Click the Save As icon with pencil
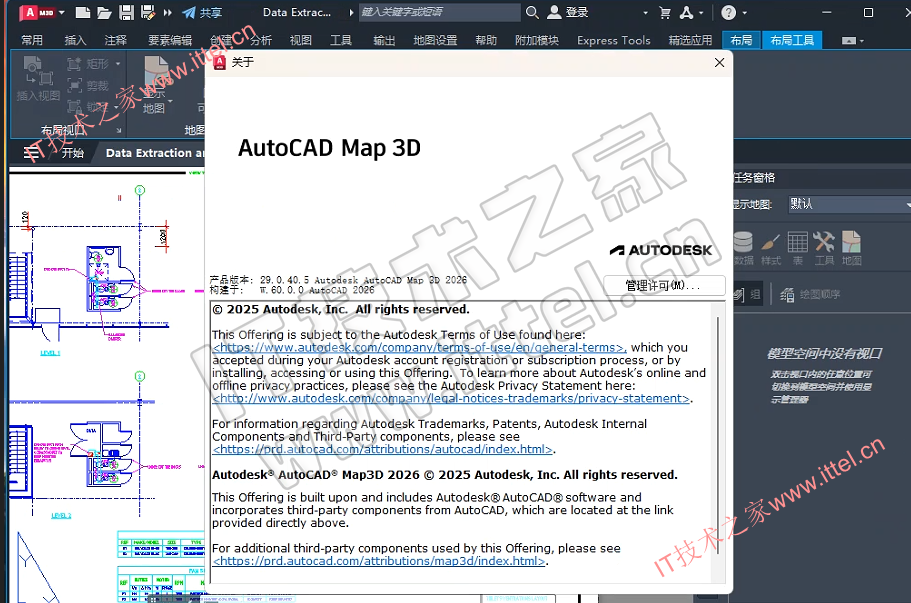 click(148, 12)
